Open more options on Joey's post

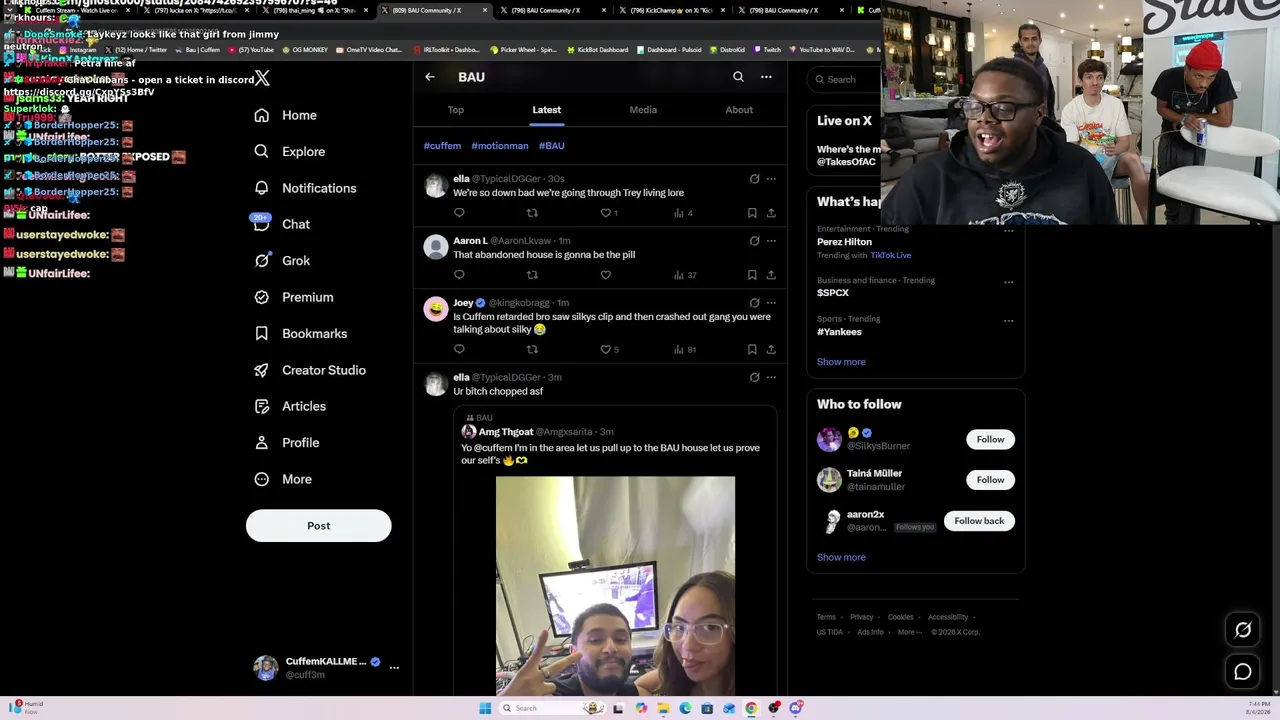[771, 303]
